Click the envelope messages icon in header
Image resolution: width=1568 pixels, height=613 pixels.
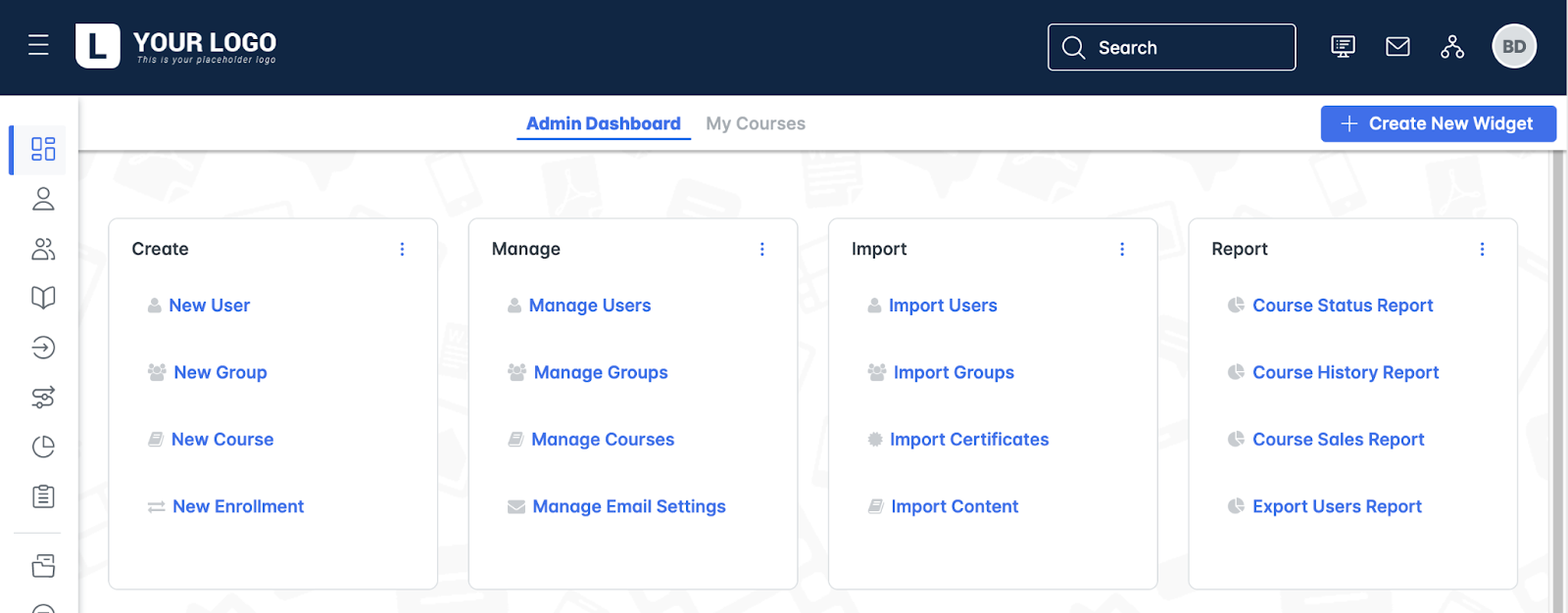coord(1397,47)
